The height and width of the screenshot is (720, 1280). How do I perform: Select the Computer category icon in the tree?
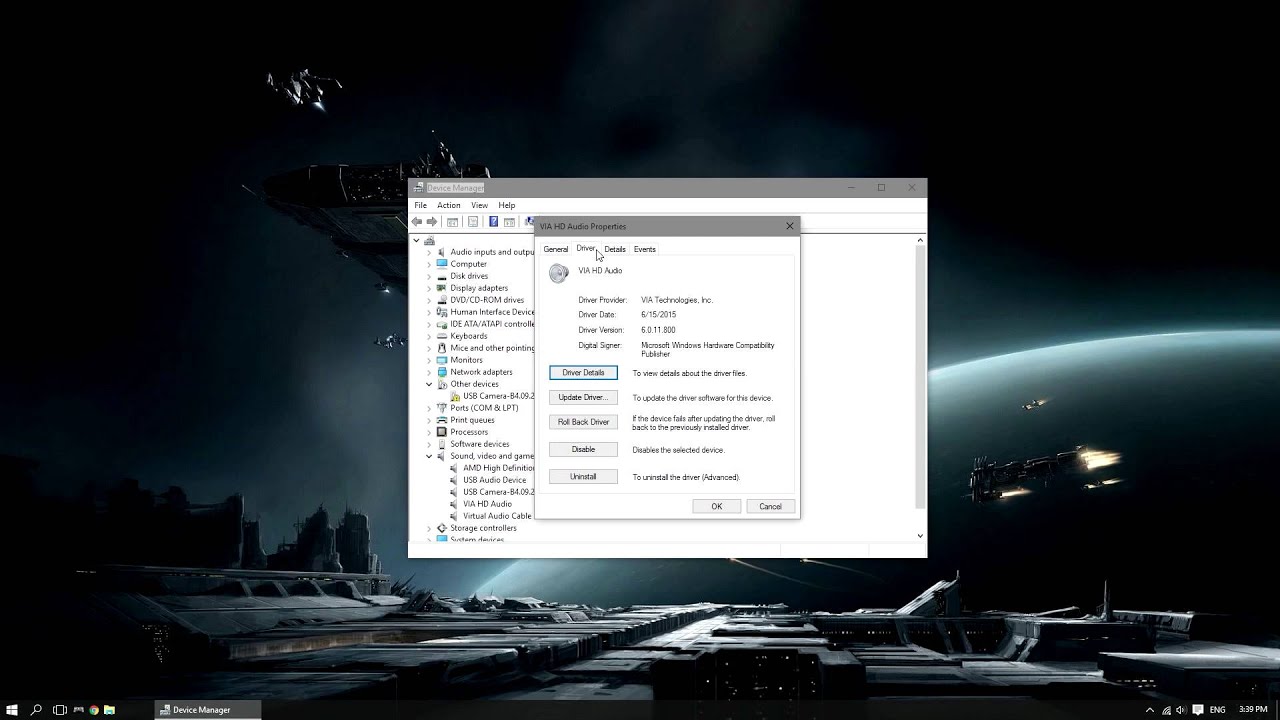(442, 264)
